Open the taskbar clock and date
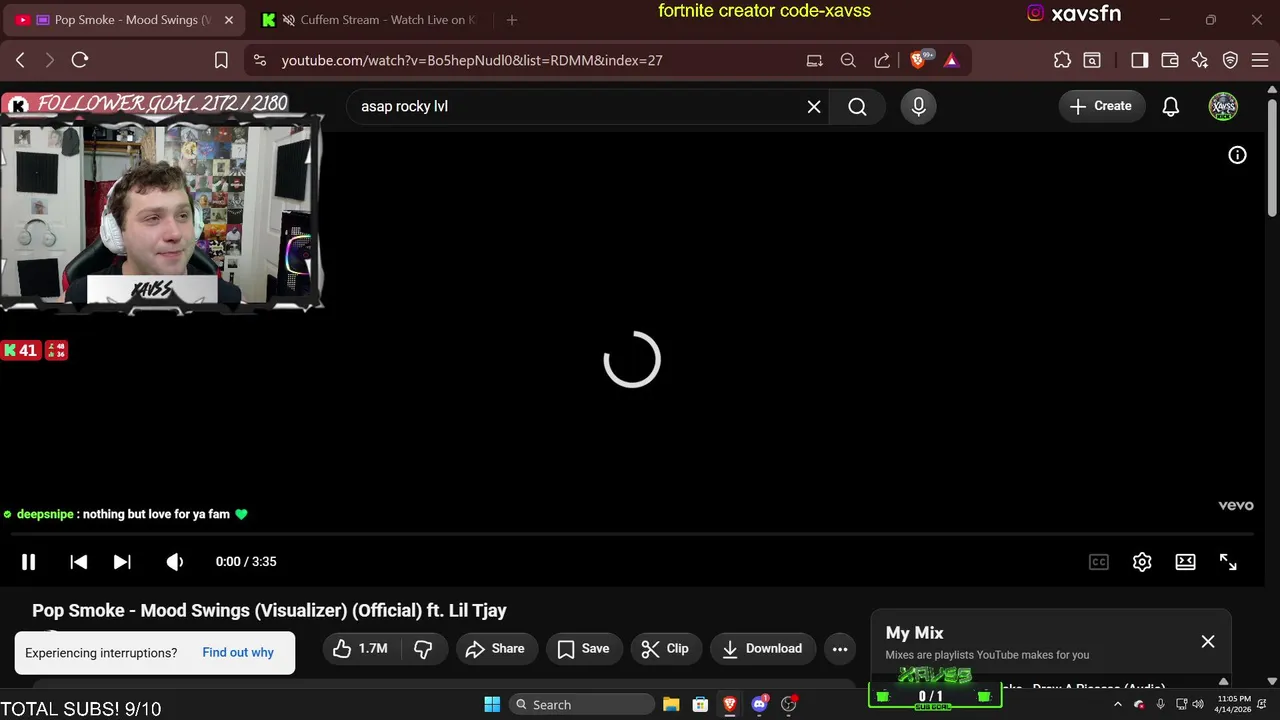Viewport: 1280px width, 720px height. coord(1234,704)
